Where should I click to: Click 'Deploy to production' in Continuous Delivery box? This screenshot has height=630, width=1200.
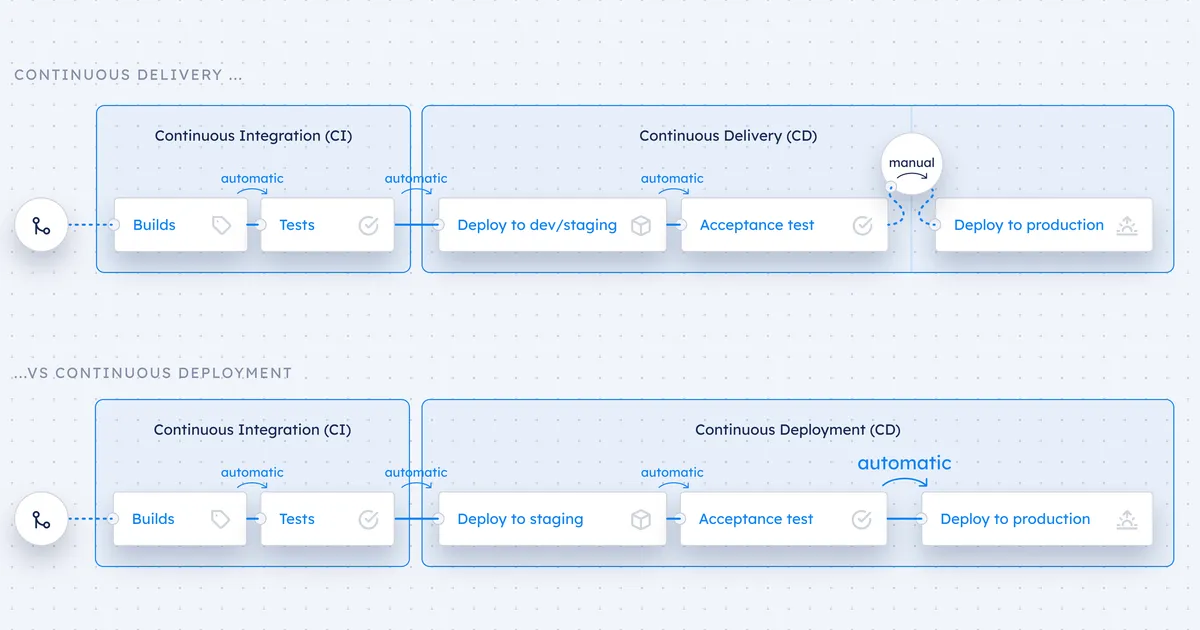point(1029,225)
